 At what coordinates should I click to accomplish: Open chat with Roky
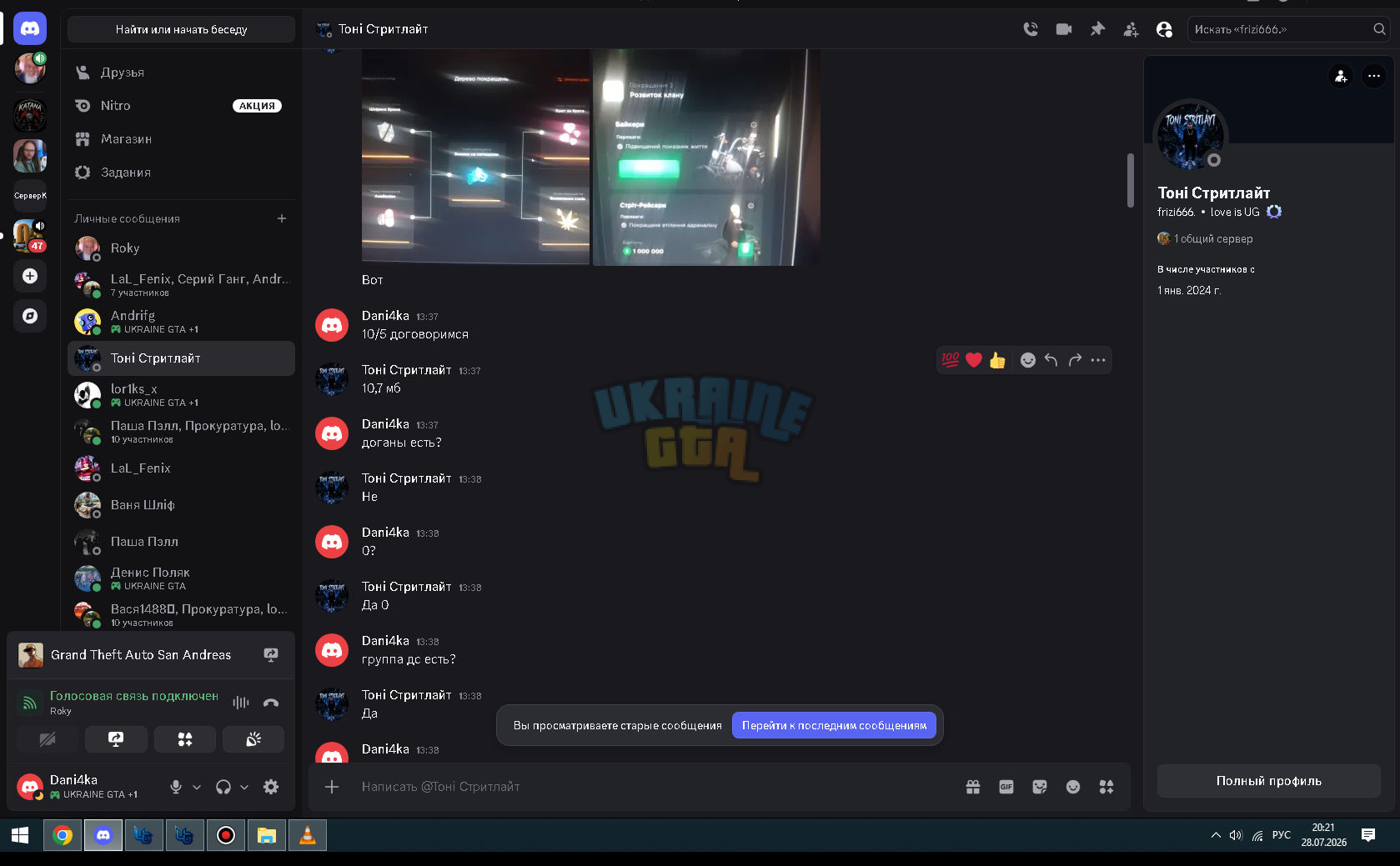(x=181, y=248)
